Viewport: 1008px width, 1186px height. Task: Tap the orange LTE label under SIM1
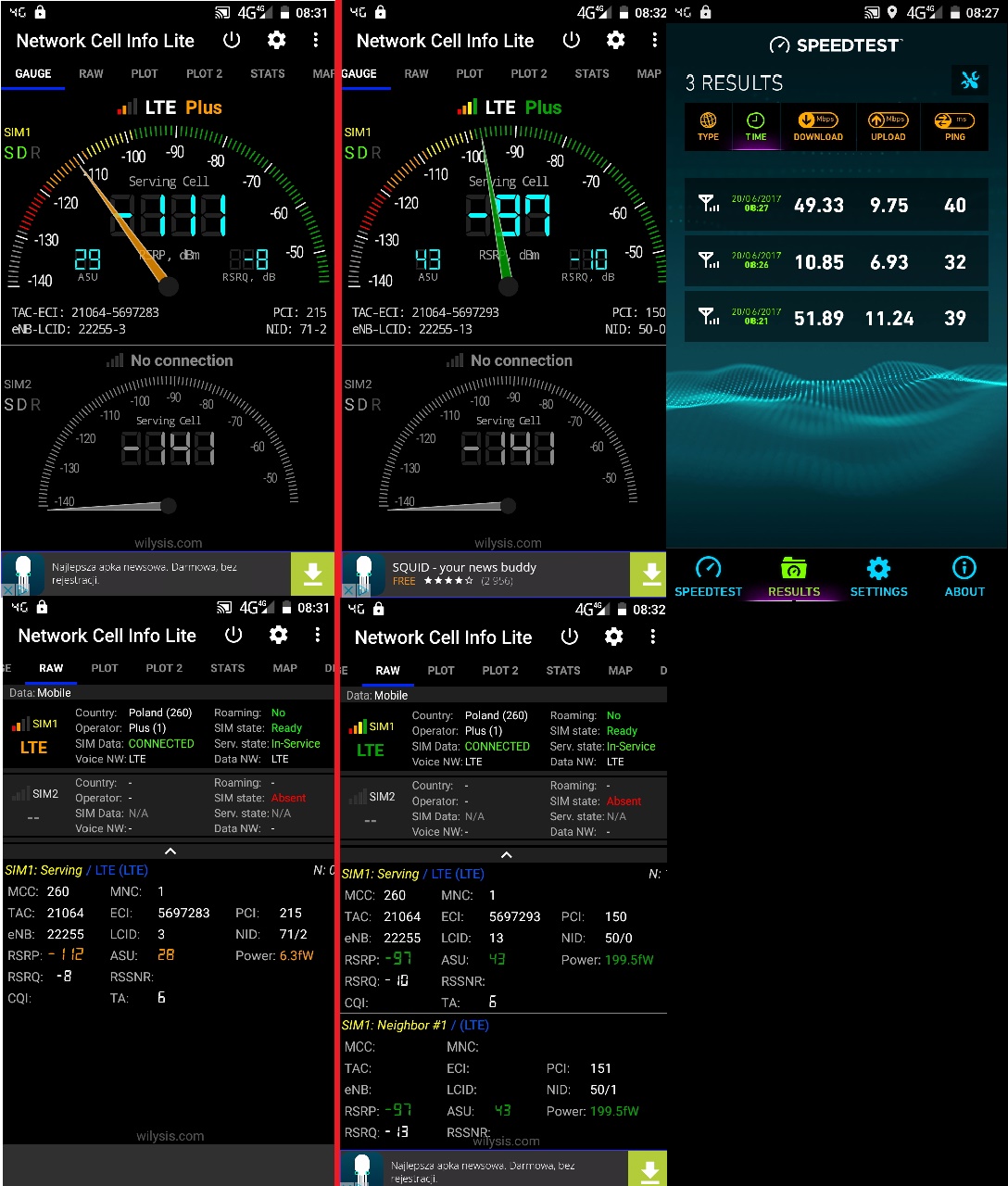click(33, 747)
